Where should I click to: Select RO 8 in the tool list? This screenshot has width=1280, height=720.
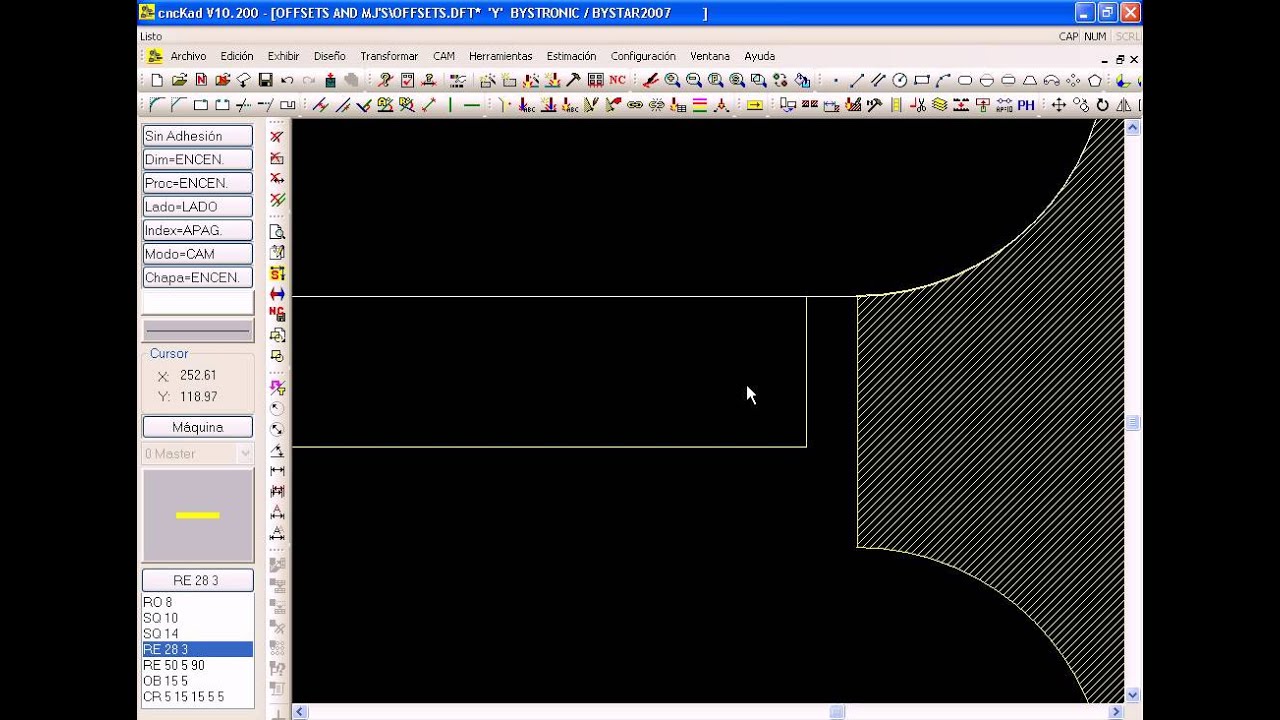click(x=198, y=602)
